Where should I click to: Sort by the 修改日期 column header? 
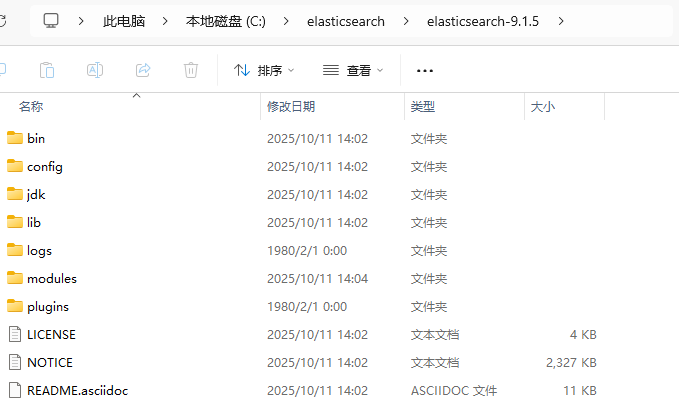tap(291, 107)
